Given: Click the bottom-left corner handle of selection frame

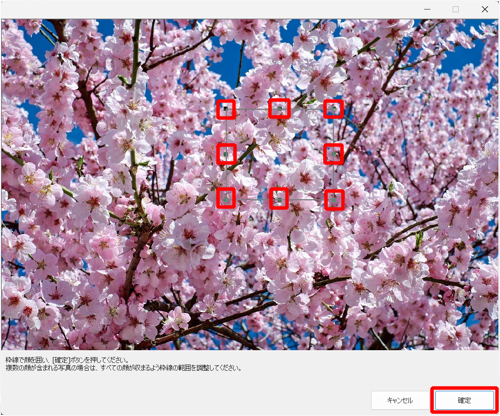Looking at the screenshot, I should click(226, 199).
